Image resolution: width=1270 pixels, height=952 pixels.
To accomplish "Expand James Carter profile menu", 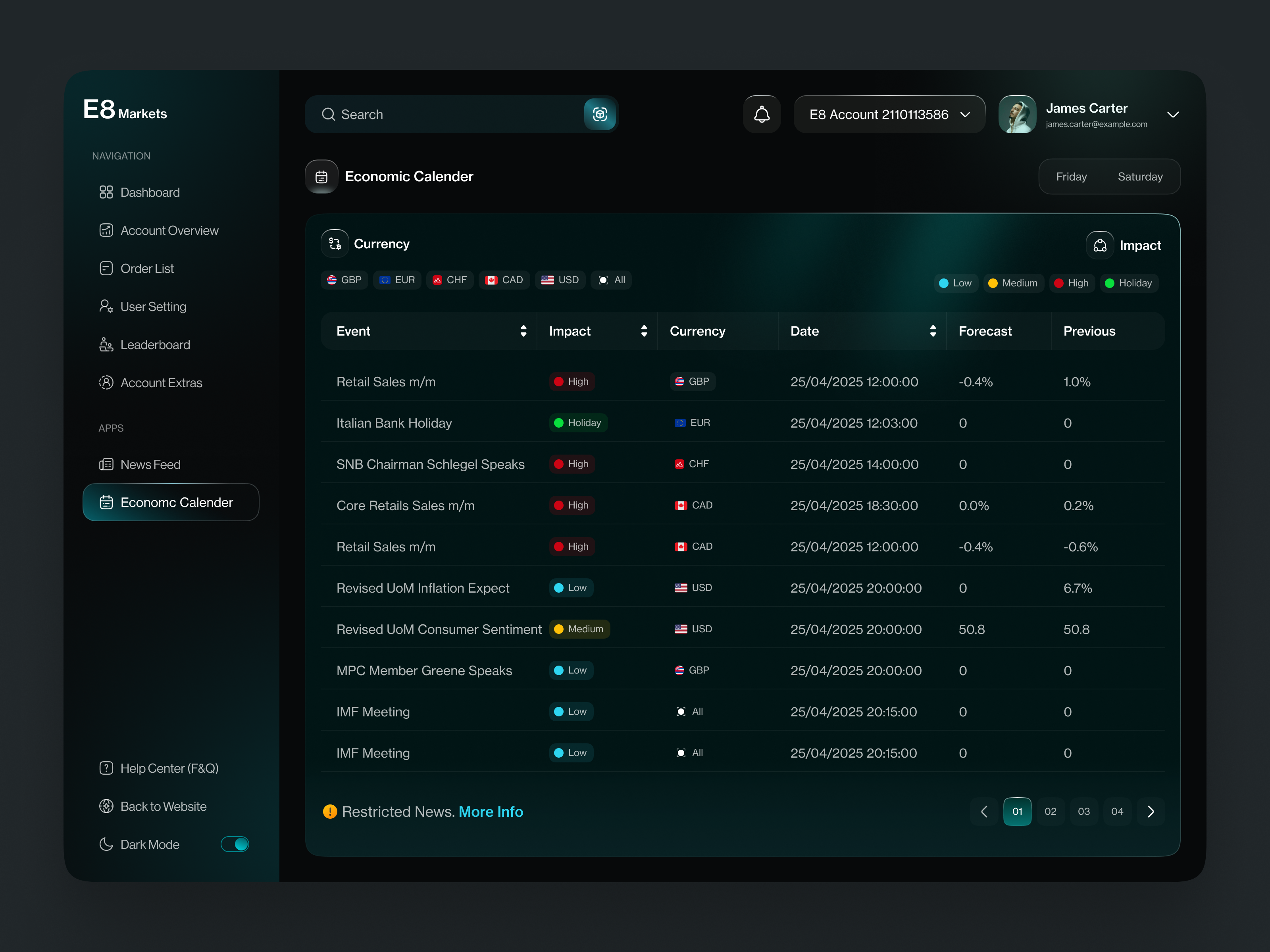I will 1173,114.
